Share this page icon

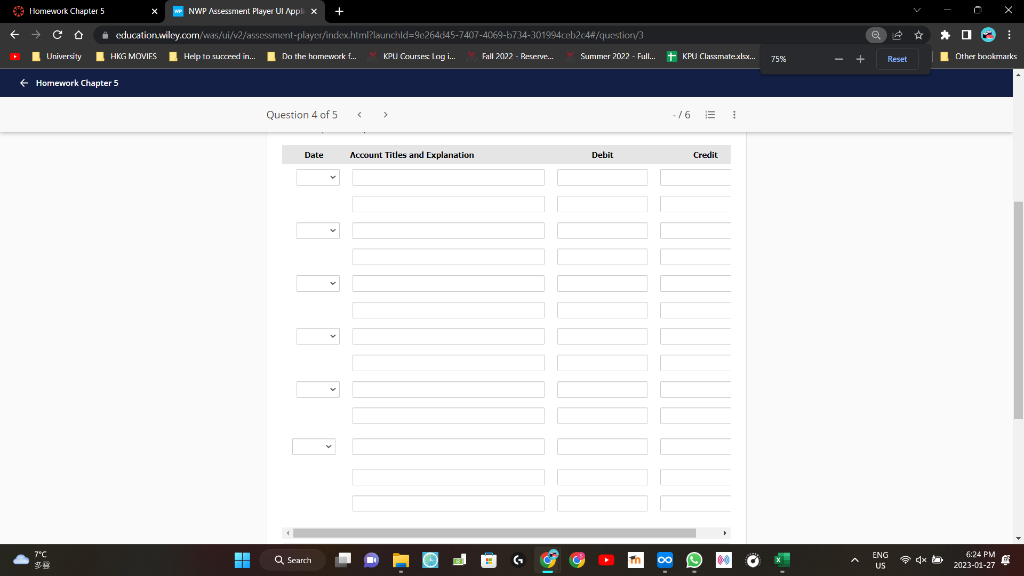(x=897, y=35)
